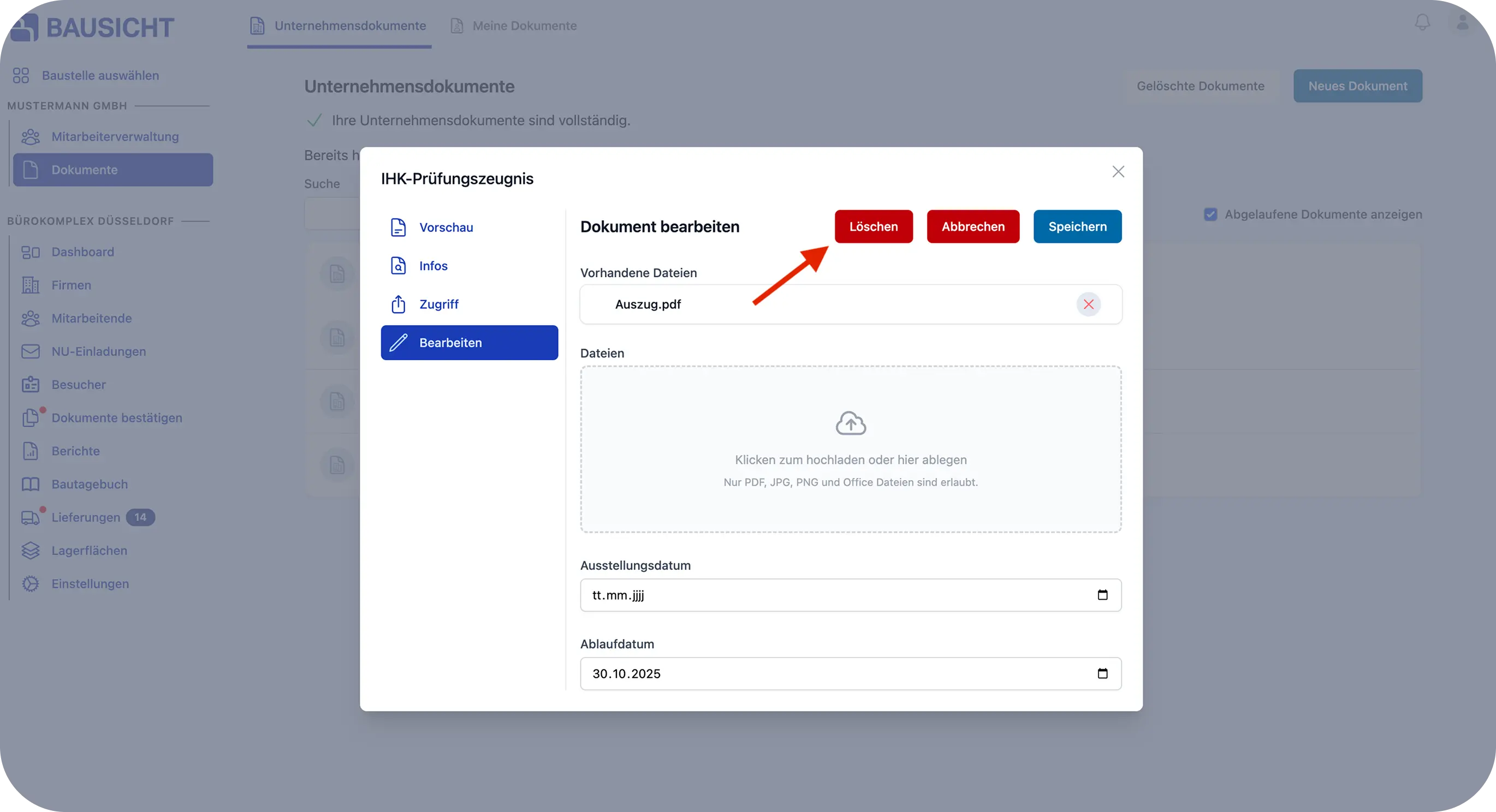This screenshot has width=1496, height=812.
Task: Open the Zugriff section
Action: [x=469, y=304]
